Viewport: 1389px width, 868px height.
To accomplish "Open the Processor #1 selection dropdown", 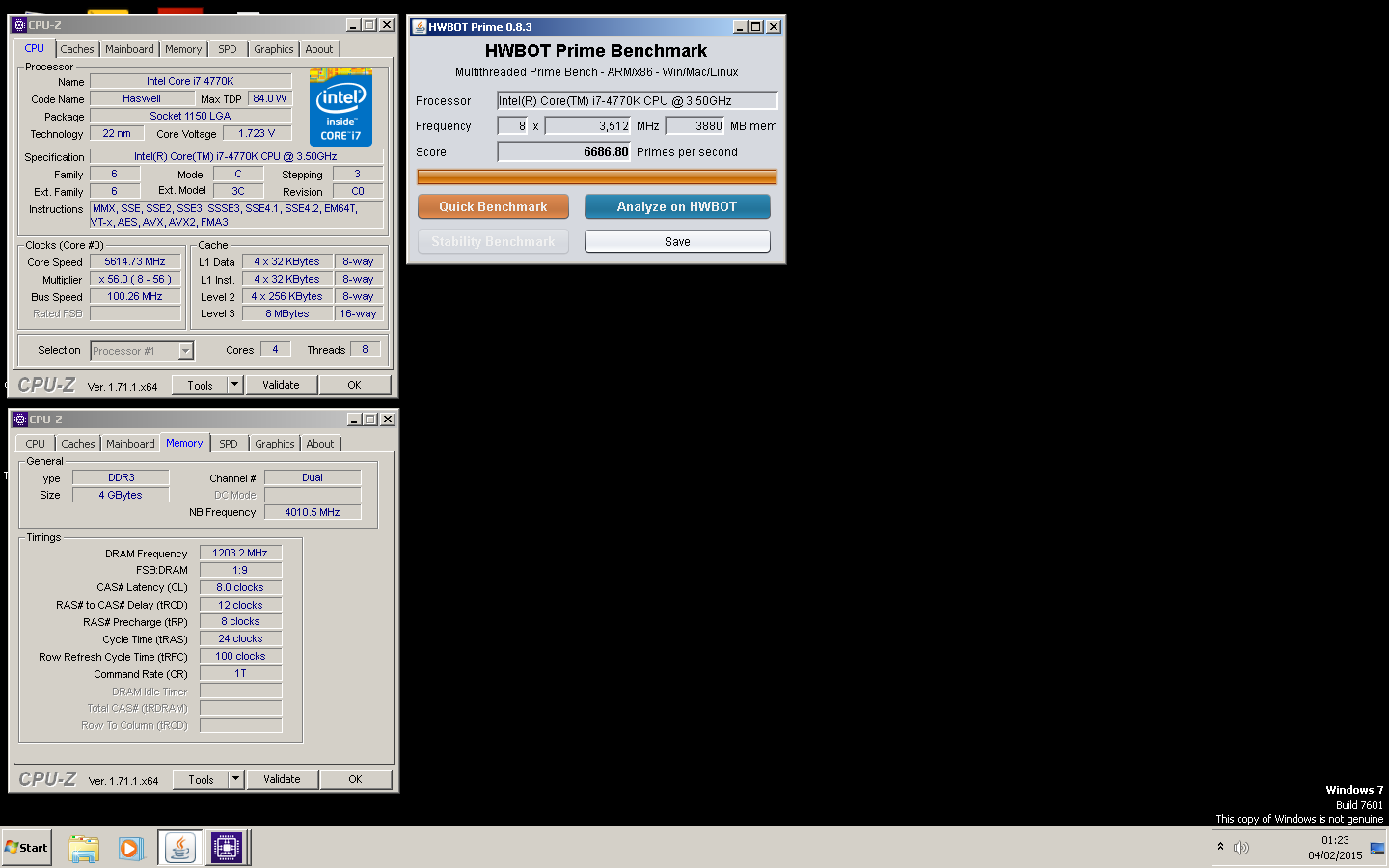I will point(186,351).
